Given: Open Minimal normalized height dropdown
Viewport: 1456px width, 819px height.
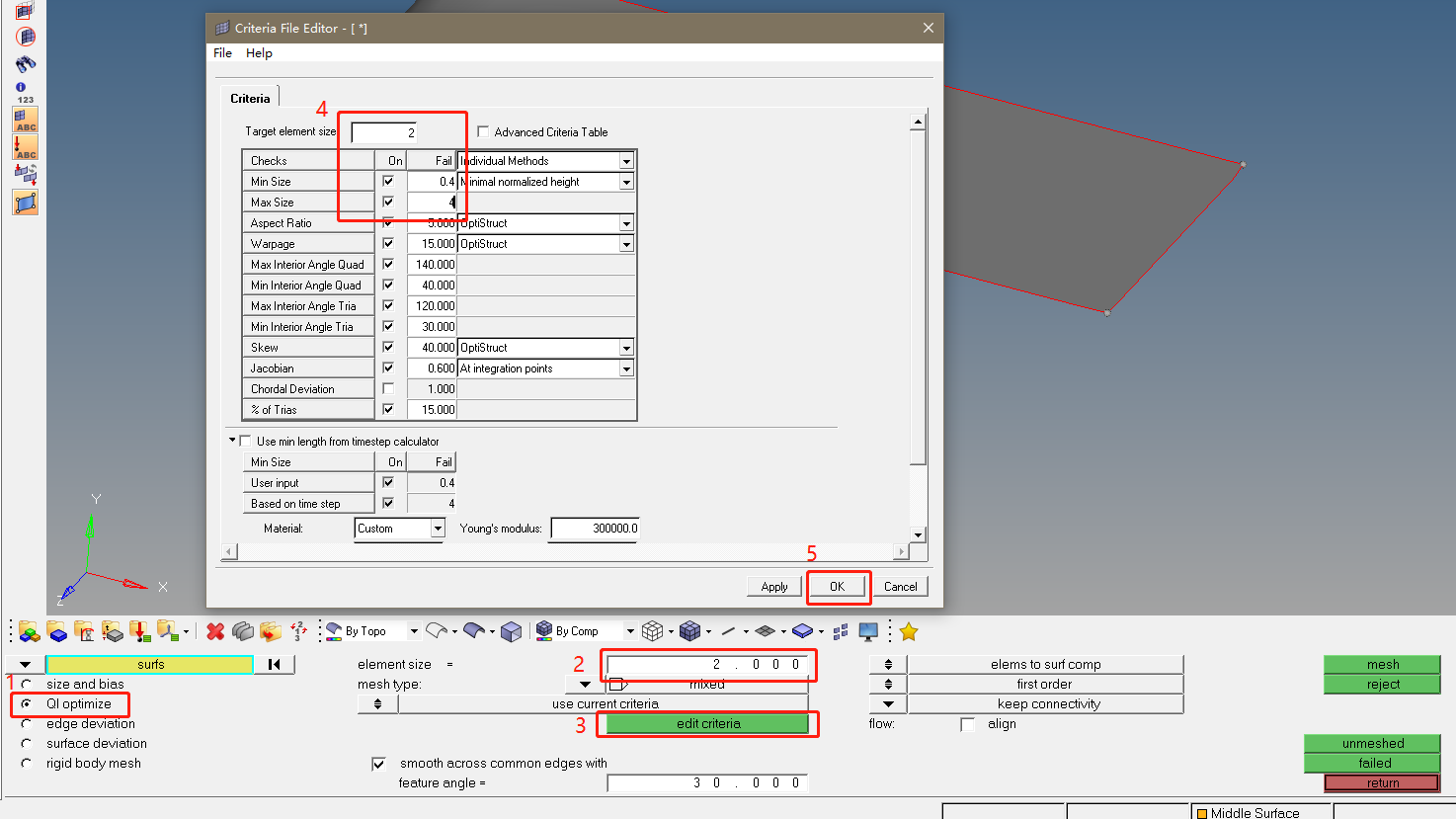Looking at the screenshot, I should click(x=626, y=182).
